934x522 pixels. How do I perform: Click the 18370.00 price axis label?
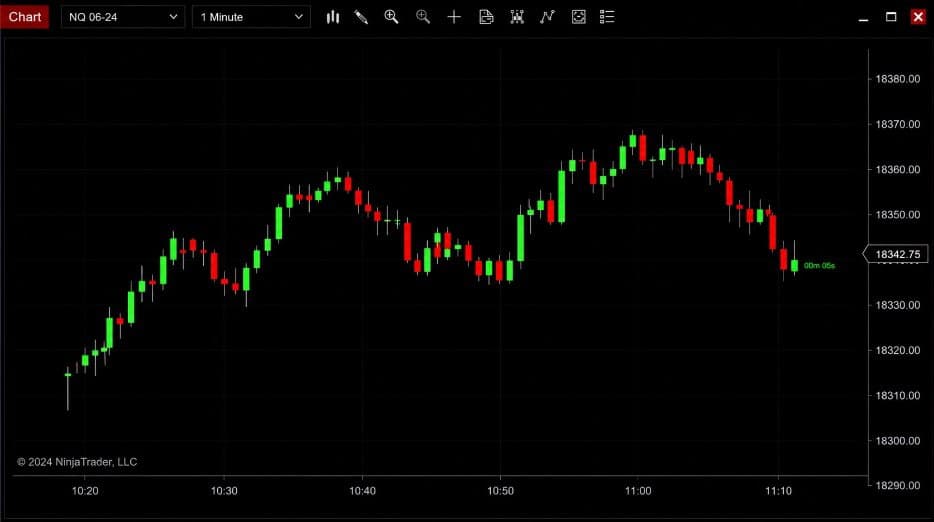point(897,125)
